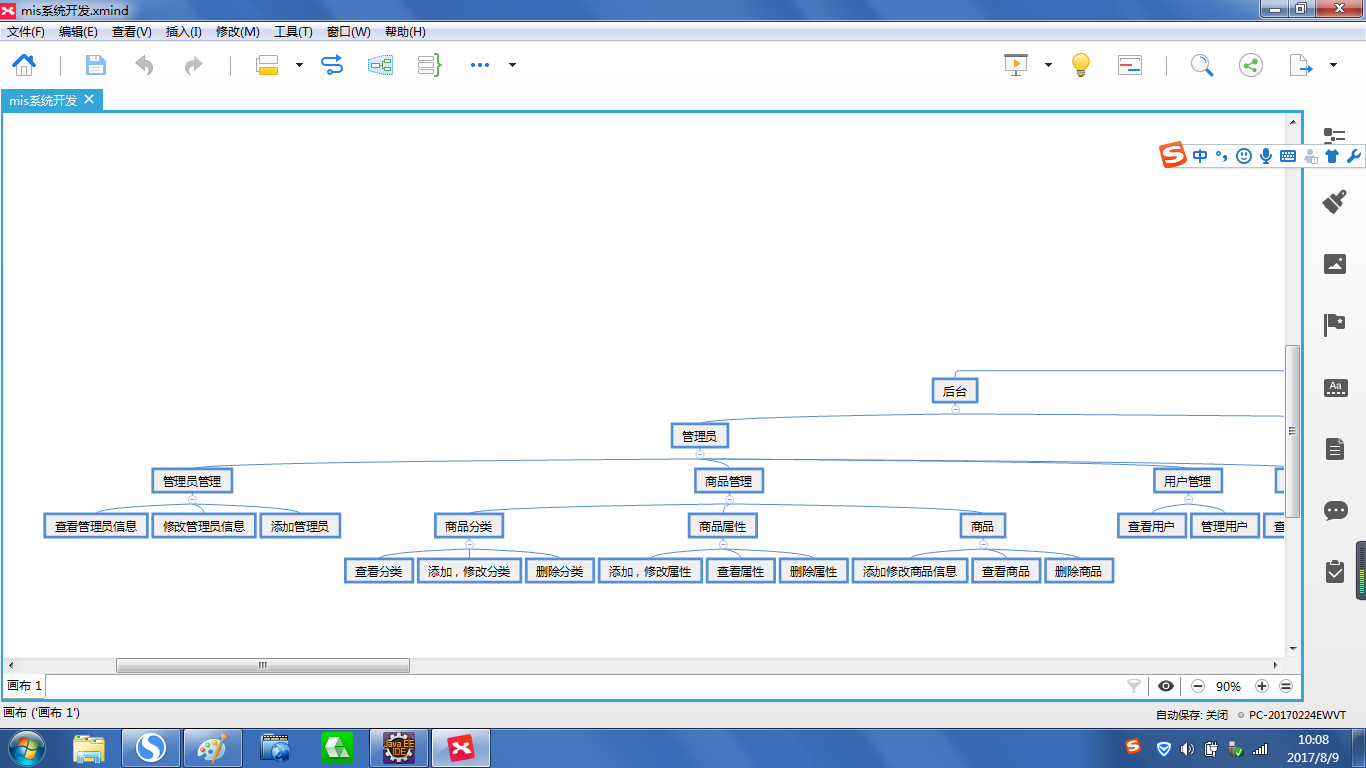Open the 修改(M) menu

[237, 32]
